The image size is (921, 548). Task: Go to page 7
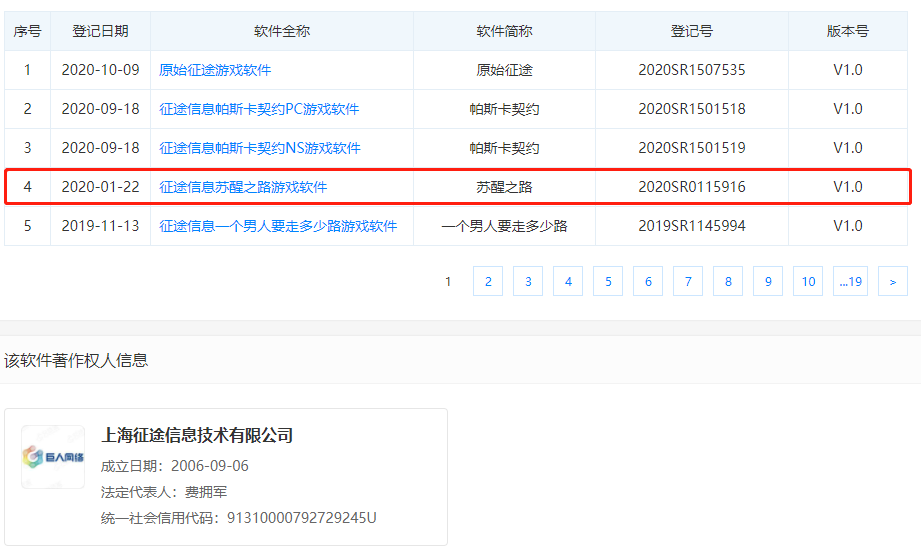click(688, 281)
